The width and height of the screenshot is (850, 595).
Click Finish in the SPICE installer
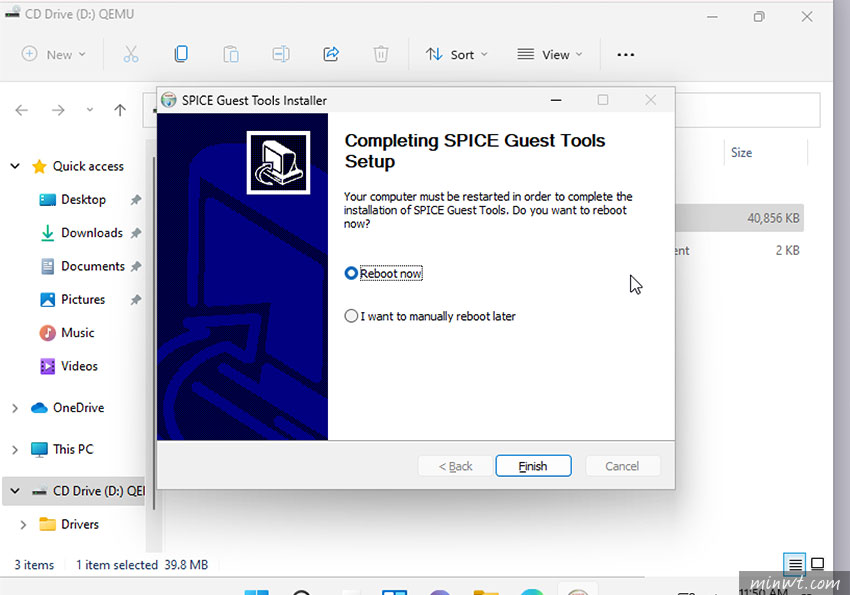point(533,466)
